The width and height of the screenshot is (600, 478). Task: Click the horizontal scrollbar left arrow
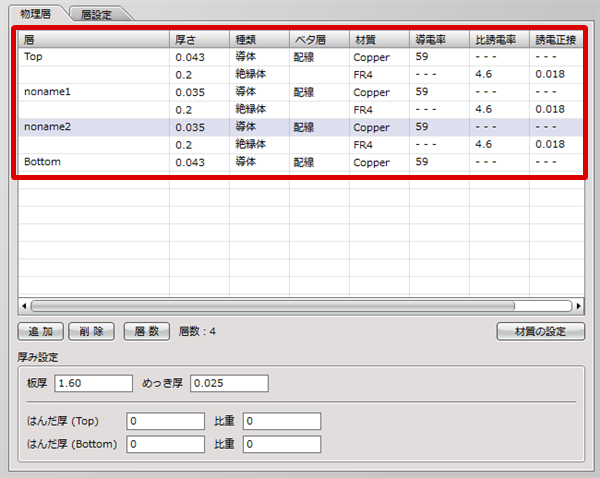pyautogui.click(x=25, y=306)
